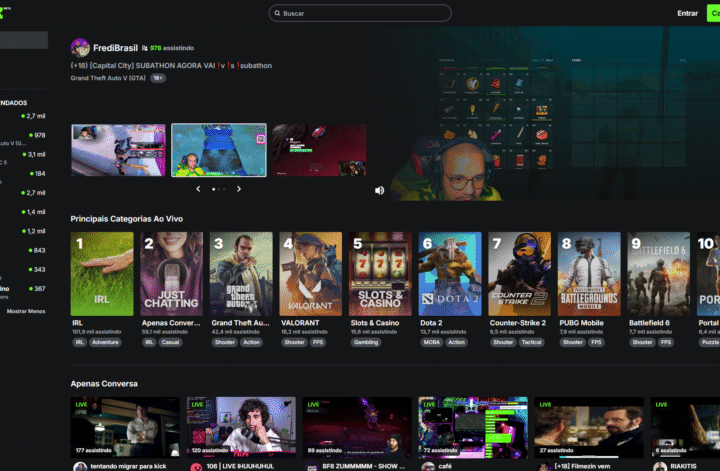The width and height of the screenshot is (720, 471).
Task: Select highlighted middle carousel thumbnail
Action: click(219, 150)
